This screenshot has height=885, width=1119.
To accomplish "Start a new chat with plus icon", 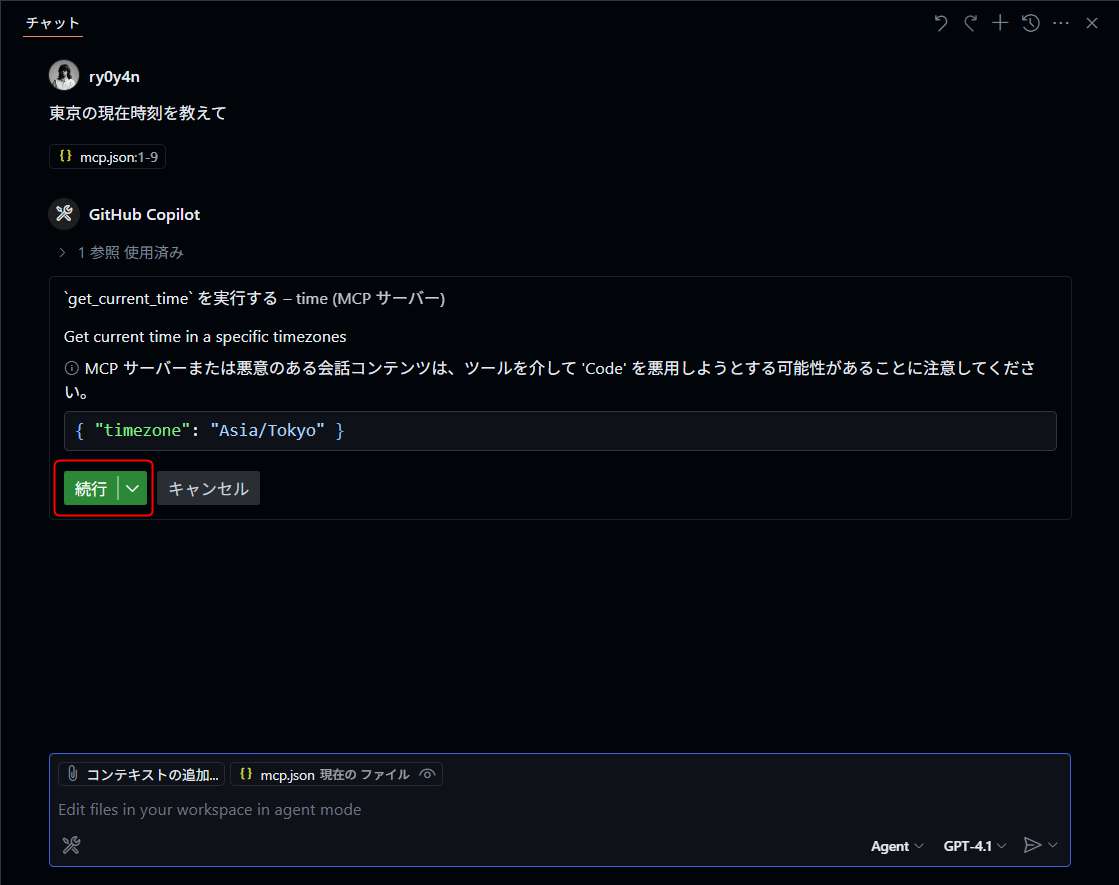I will [1001, 24].
